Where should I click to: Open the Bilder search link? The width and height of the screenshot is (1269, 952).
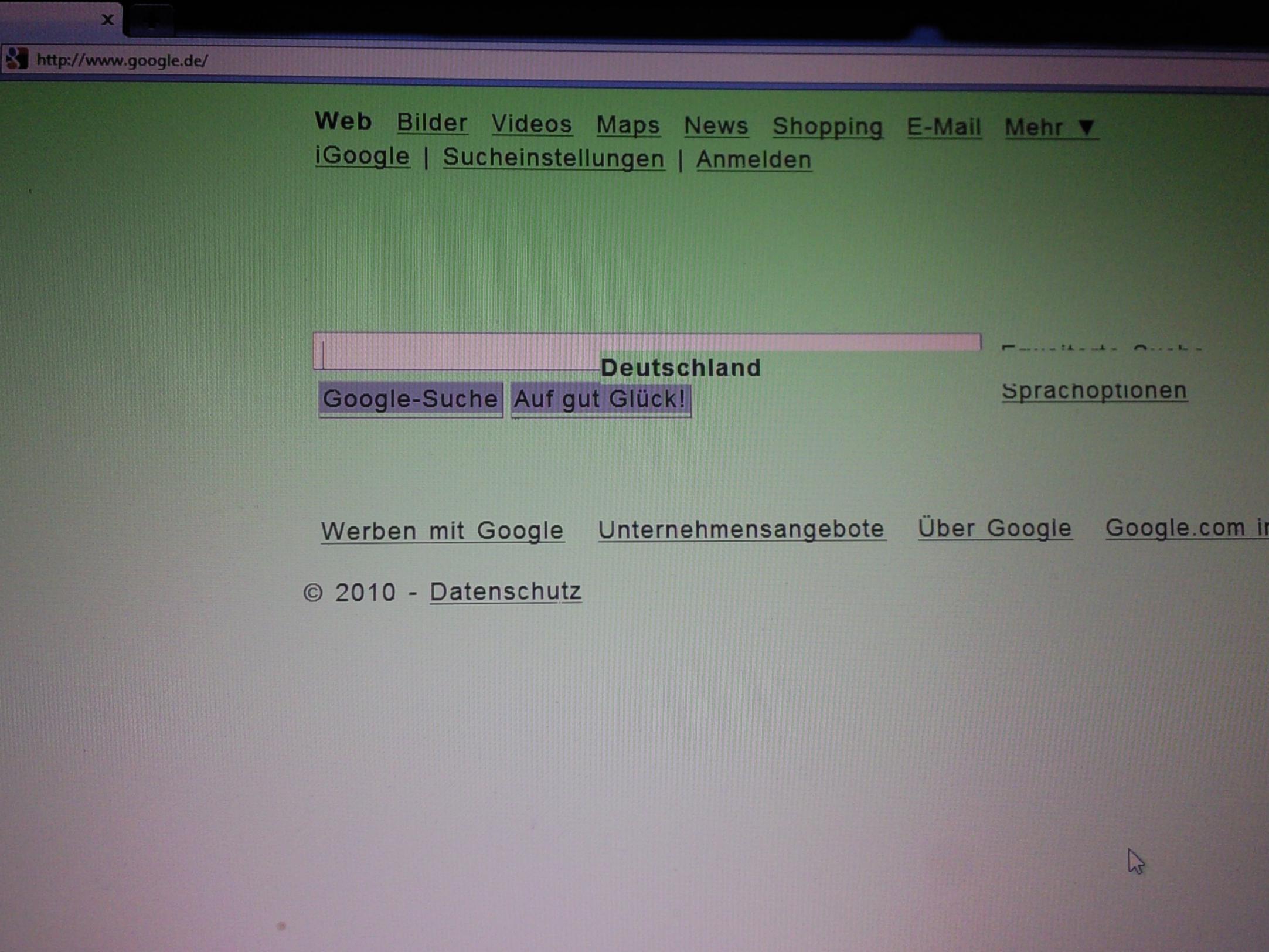pos(432,123)
